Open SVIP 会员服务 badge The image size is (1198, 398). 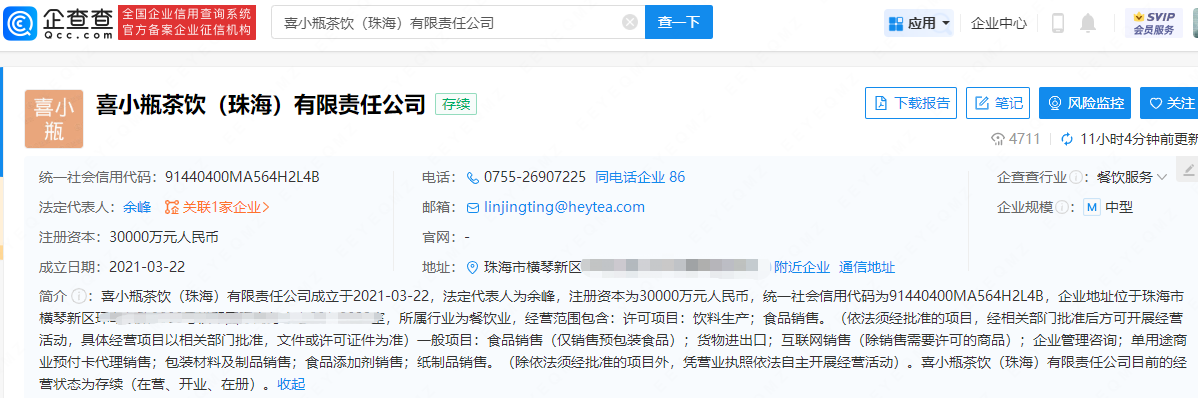click(x=1154, y=23)
